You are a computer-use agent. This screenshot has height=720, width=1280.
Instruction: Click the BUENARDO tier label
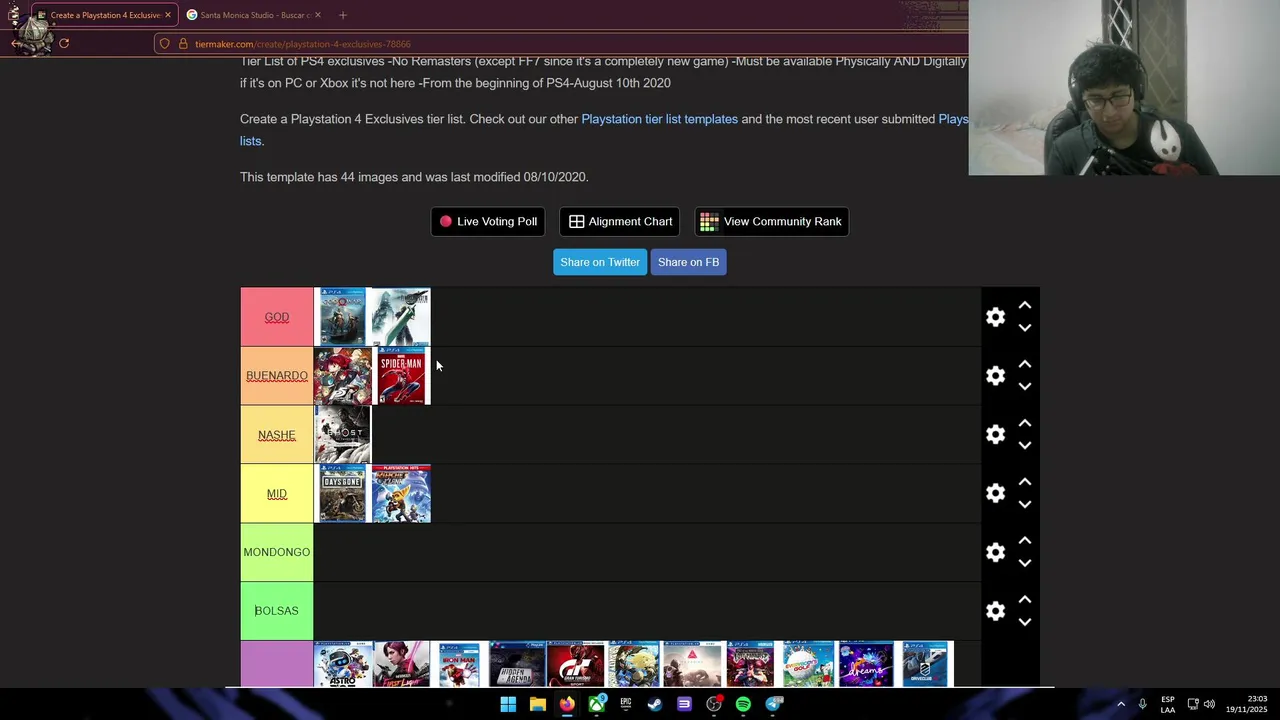coord(277,376)
